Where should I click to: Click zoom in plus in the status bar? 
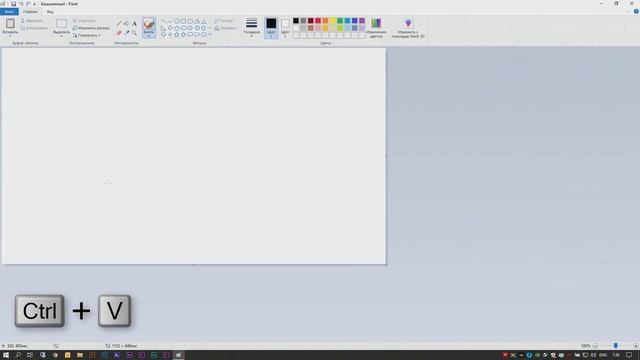(636, 346)
